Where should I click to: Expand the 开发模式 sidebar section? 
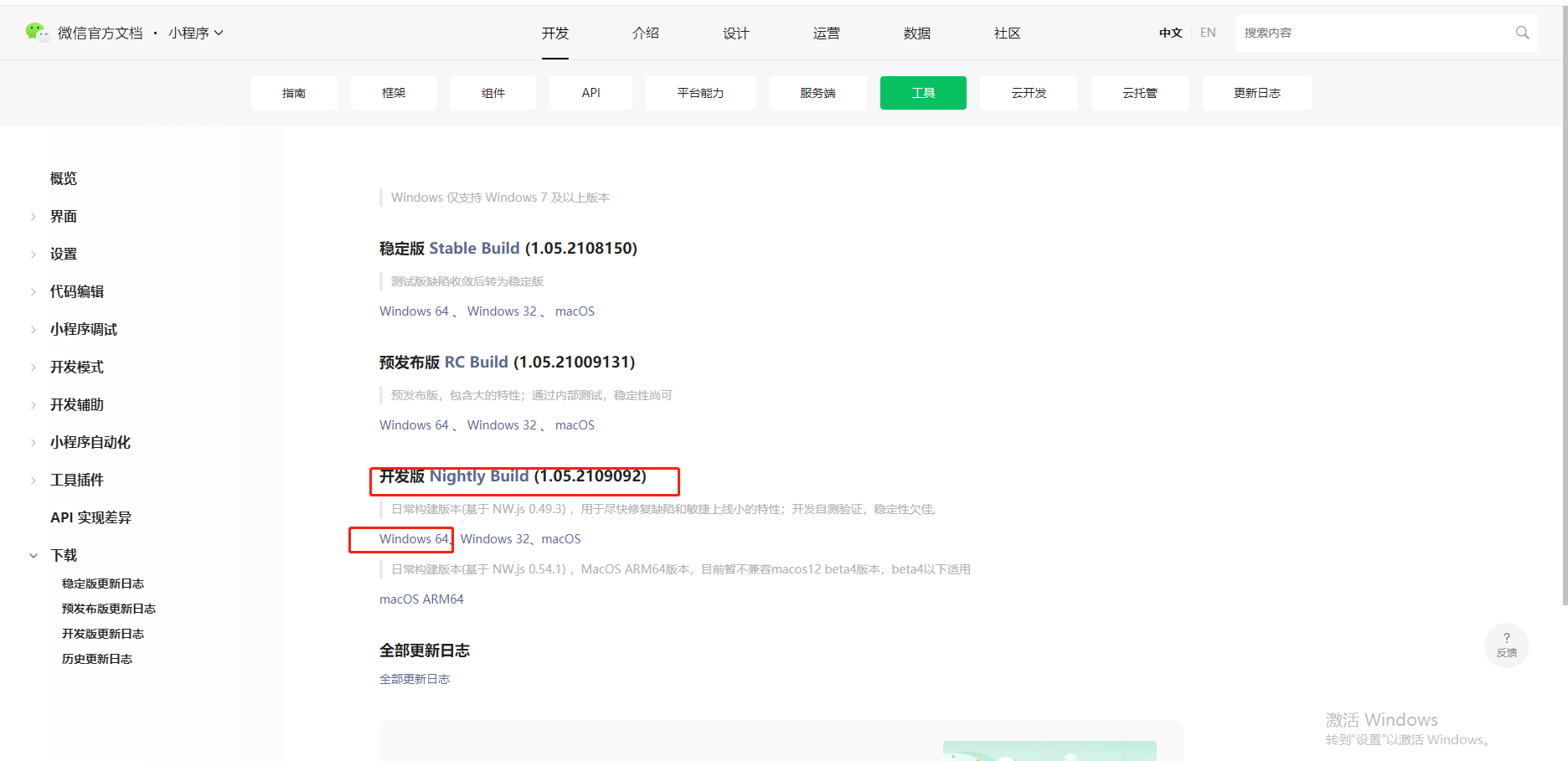pyautogui.click(x=34, y=367)
